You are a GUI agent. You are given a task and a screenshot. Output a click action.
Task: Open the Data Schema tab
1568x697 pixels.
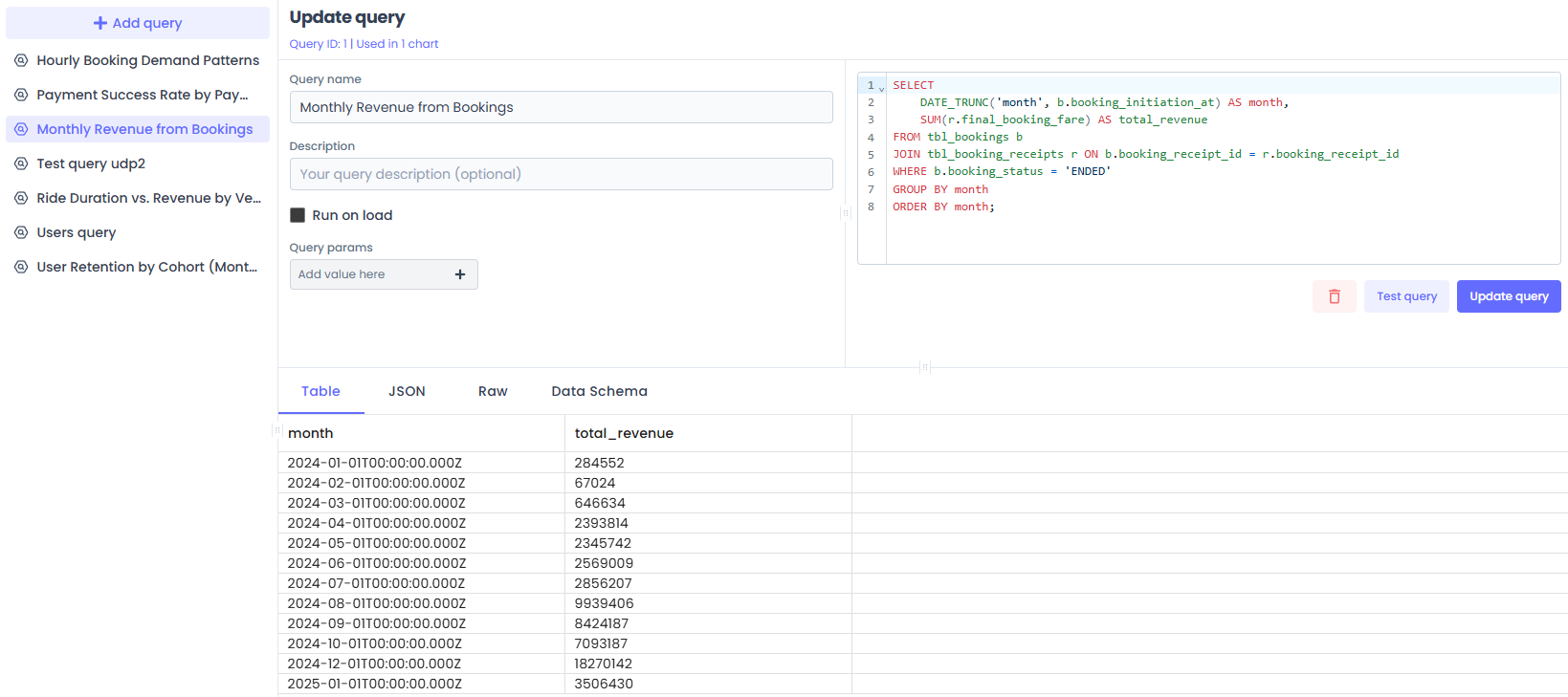pyautogui.click(x=599, y=391)
